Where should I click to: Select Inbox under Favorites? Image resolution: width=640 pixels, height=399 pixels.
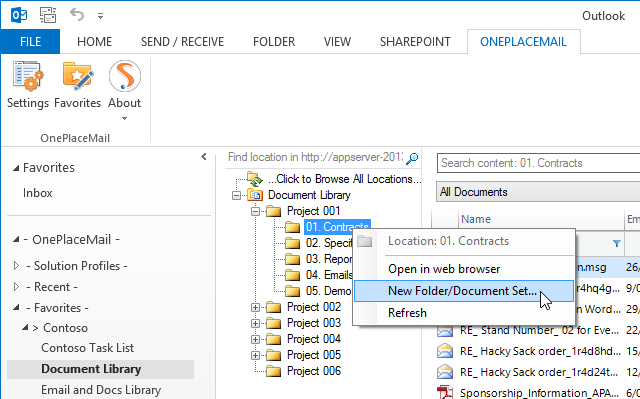(38, 193)
